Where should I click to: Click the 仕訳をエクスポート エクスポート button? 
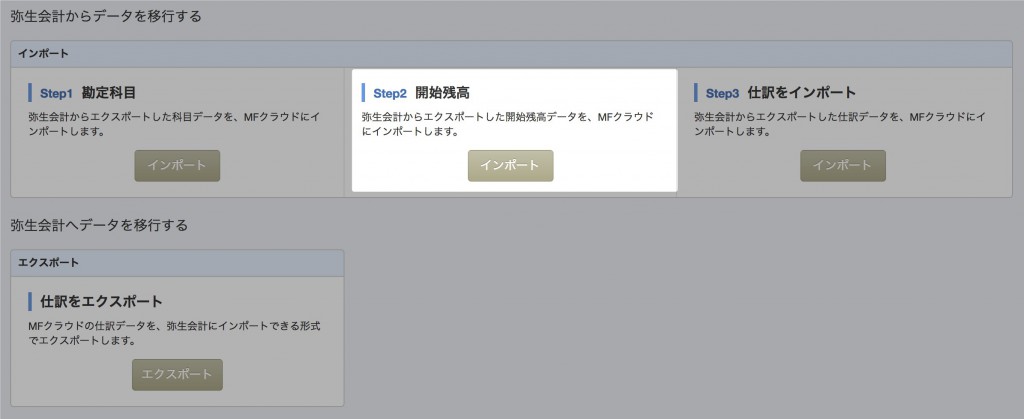coord(177,375)
